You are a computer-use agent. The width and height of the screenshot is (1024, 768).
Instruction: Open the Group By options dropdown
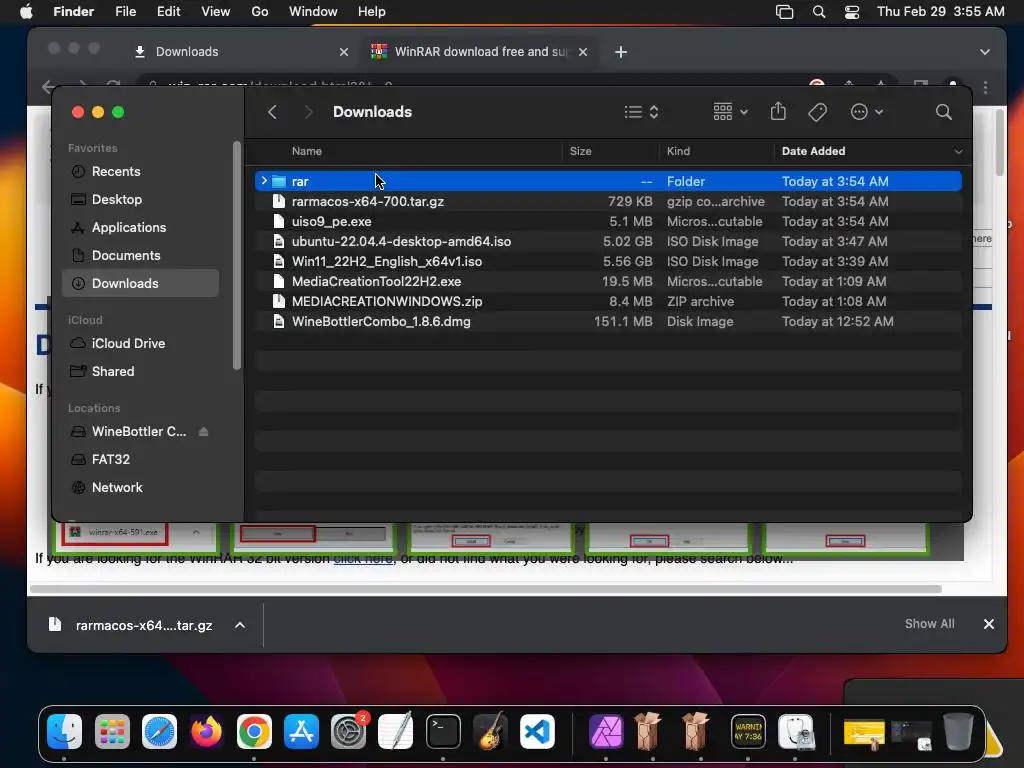[x=730, y=112]
